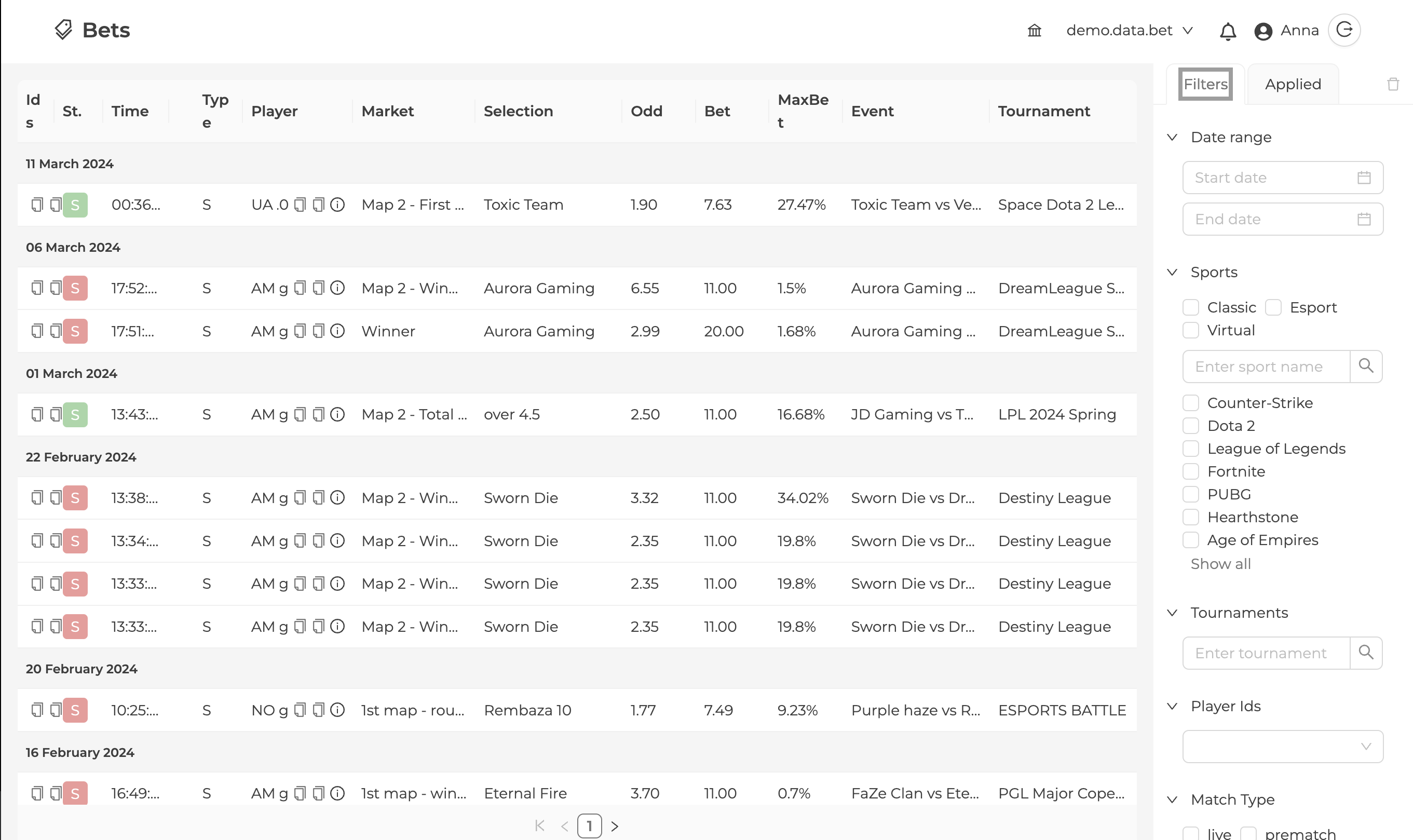The width and height of the screenshot is (1413, 840).
Task: Open player info icon in Rembaza 10 row
Action: tap(337, 710)
